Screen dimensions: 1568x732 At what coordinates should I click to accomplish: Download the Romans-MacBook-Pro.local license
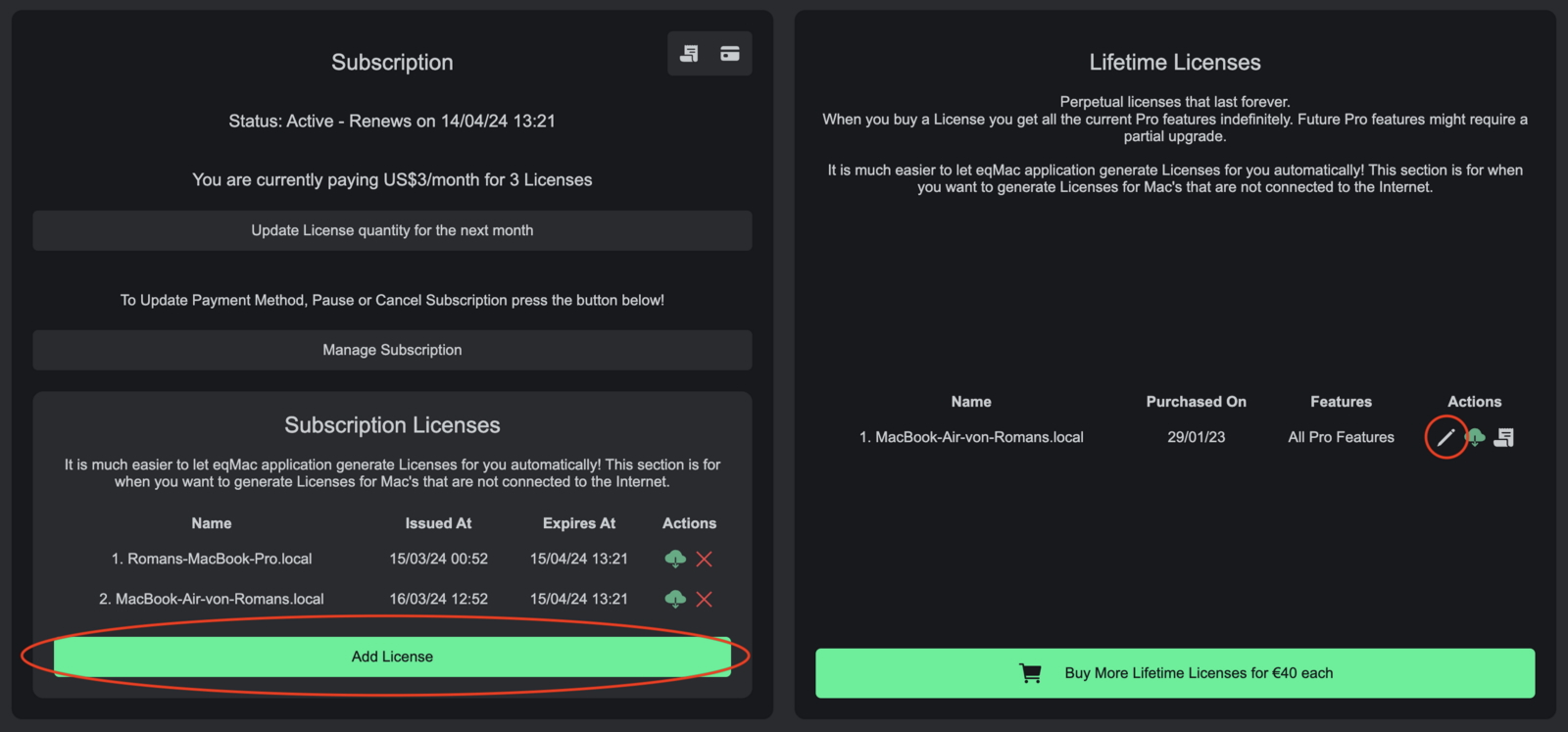coord(675,559)
